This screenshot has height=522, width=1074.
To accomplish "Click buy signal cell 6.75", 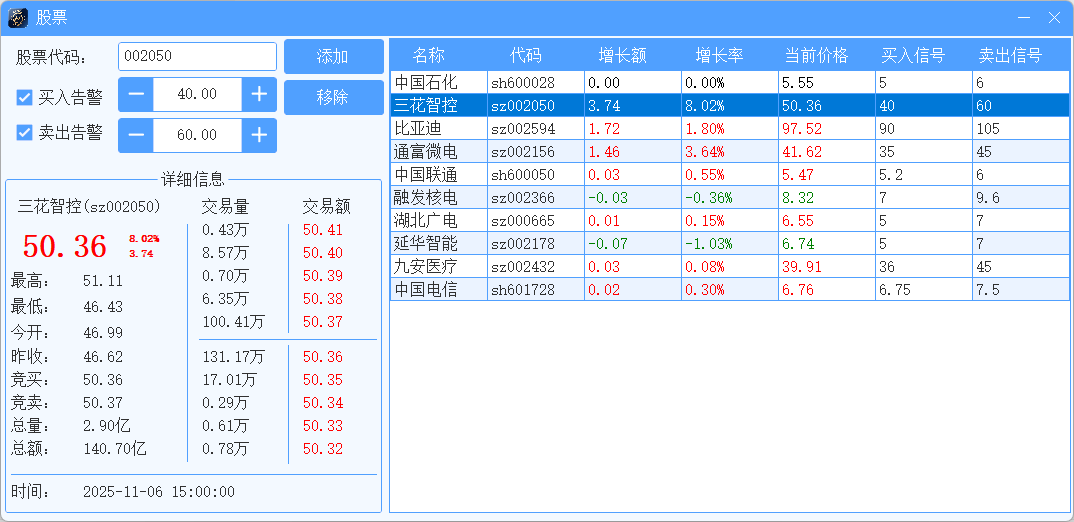I will tap(925, 289).
